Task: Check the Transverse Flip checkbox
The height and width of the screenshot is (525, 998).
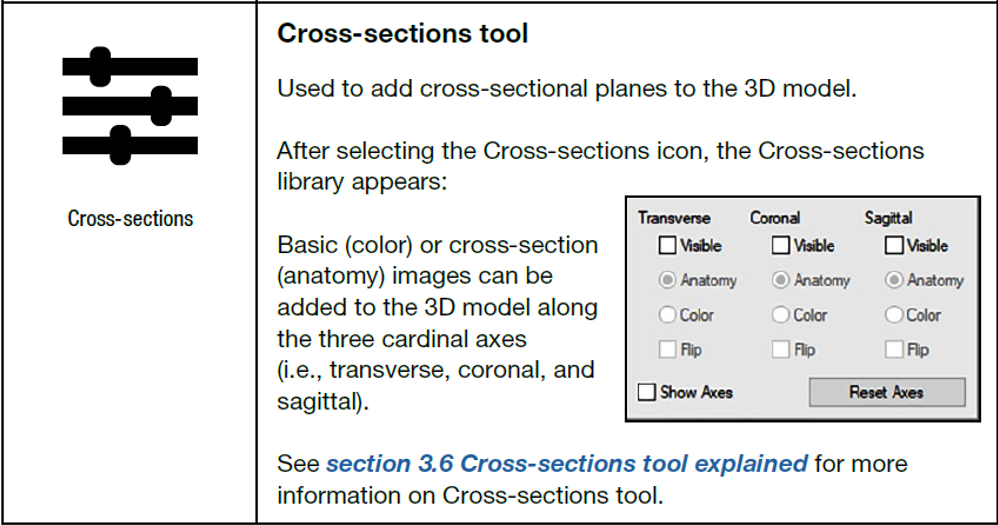Action: [668, 350]
